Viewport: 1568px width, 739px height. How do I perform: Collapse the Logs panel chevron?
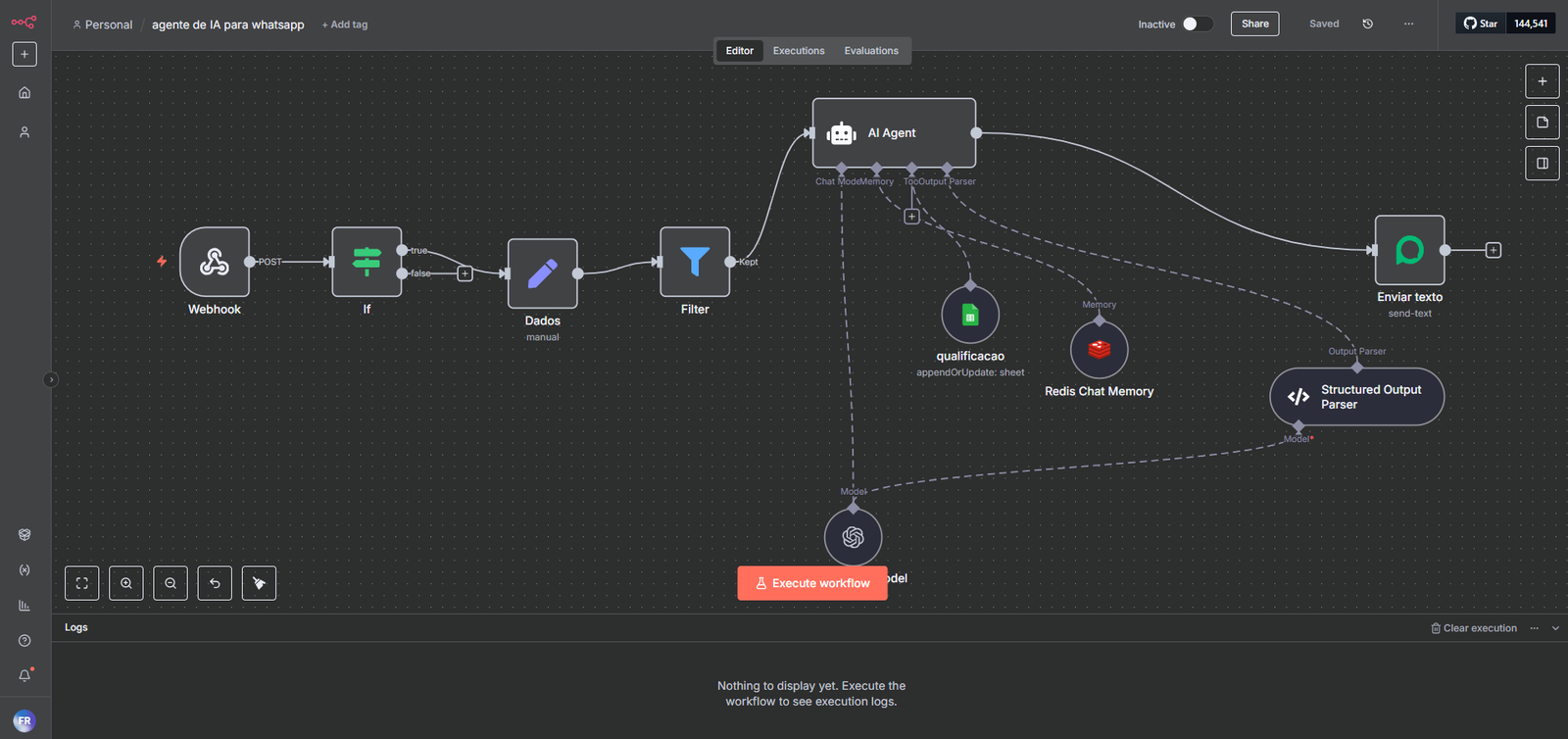click(1555, 628)
